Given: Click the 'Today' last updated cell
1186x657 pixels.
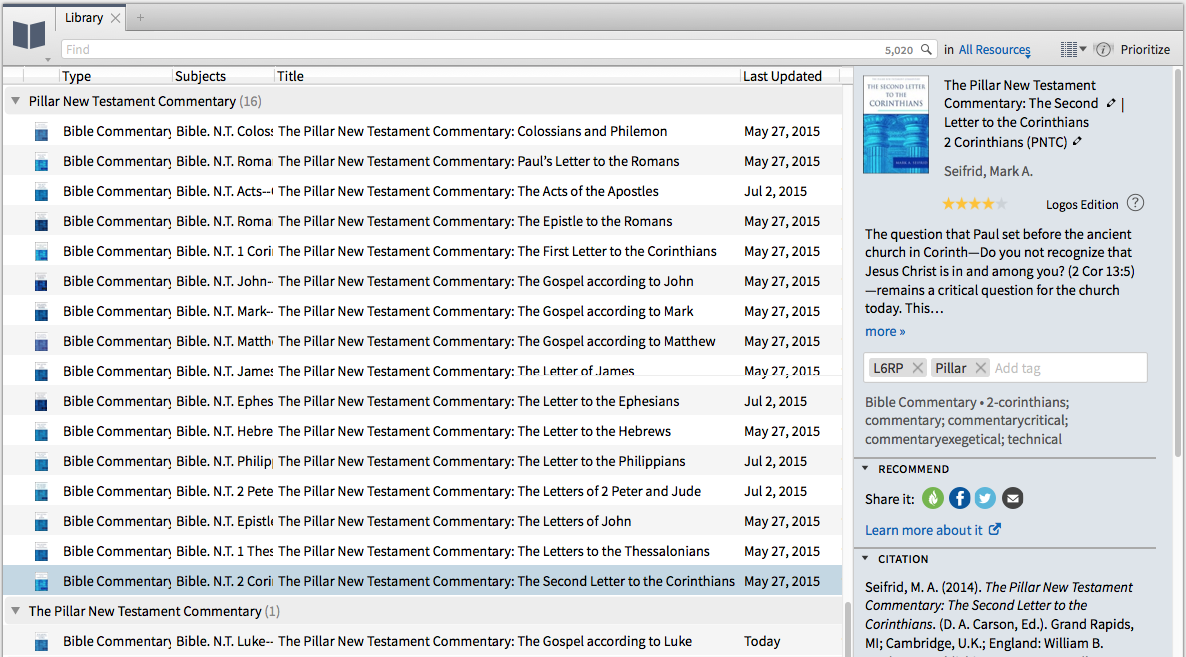Looking at the screenshot, I should (762, 641).
